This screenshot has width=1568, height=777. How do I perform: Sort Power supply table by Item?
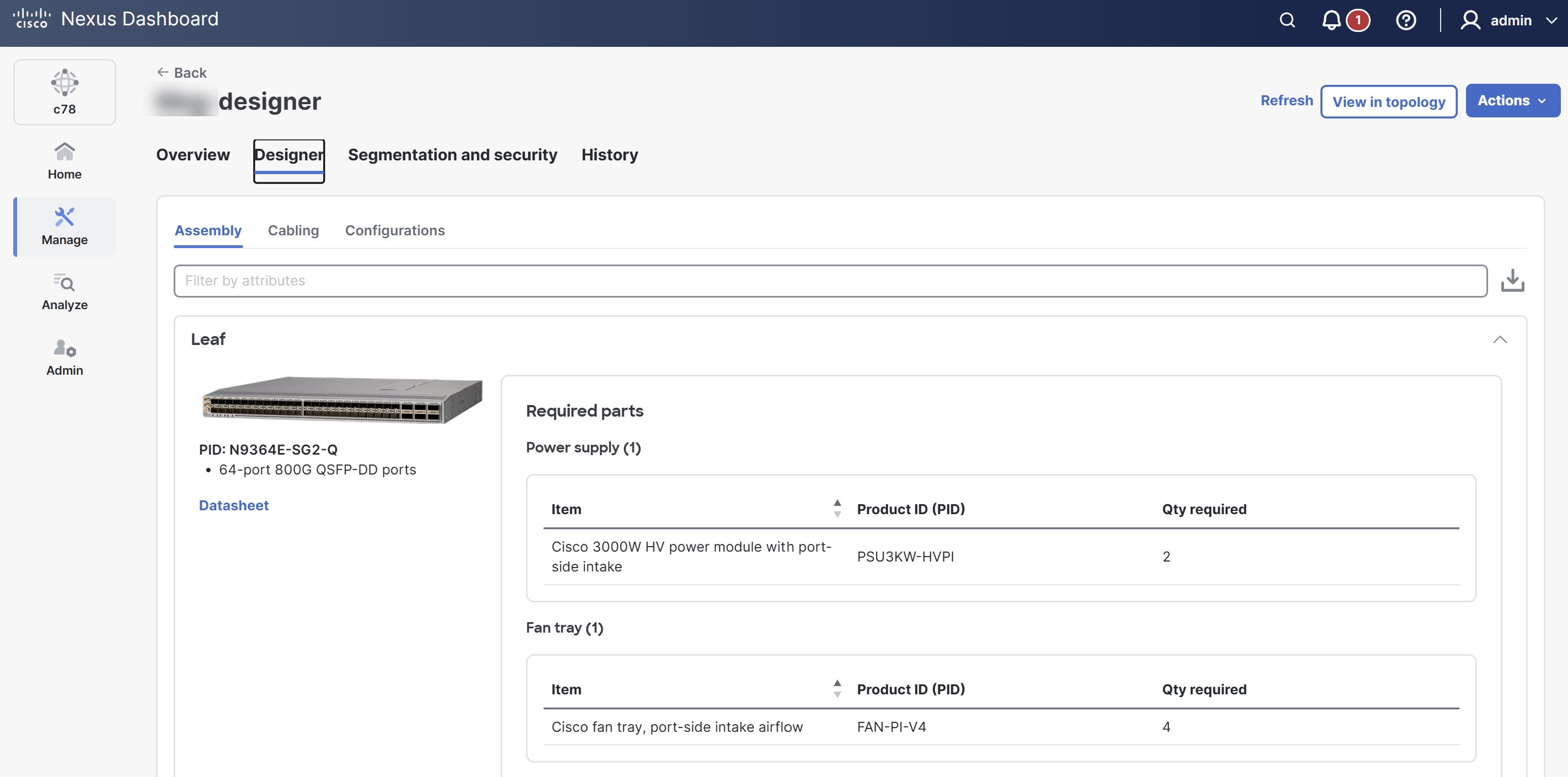click(x=837, y=509)
